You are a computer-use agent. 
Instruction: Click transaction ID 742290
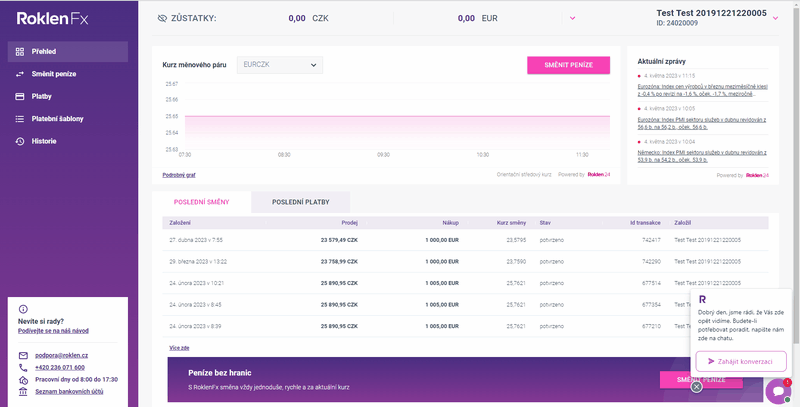pyautogui.click(x=651, y=262)
